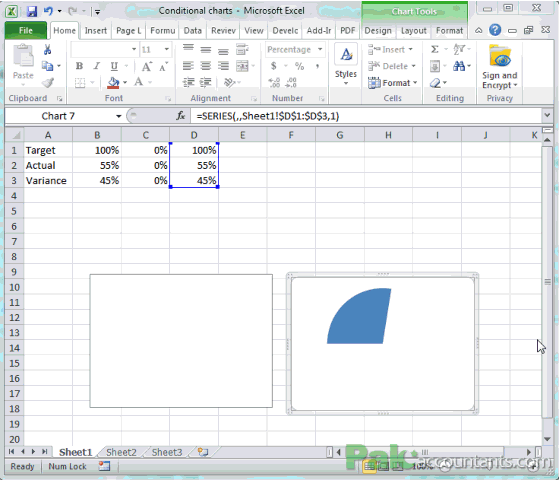The image size is (559, 480).
Task: Open the green File button
Action: pos(26,31)
